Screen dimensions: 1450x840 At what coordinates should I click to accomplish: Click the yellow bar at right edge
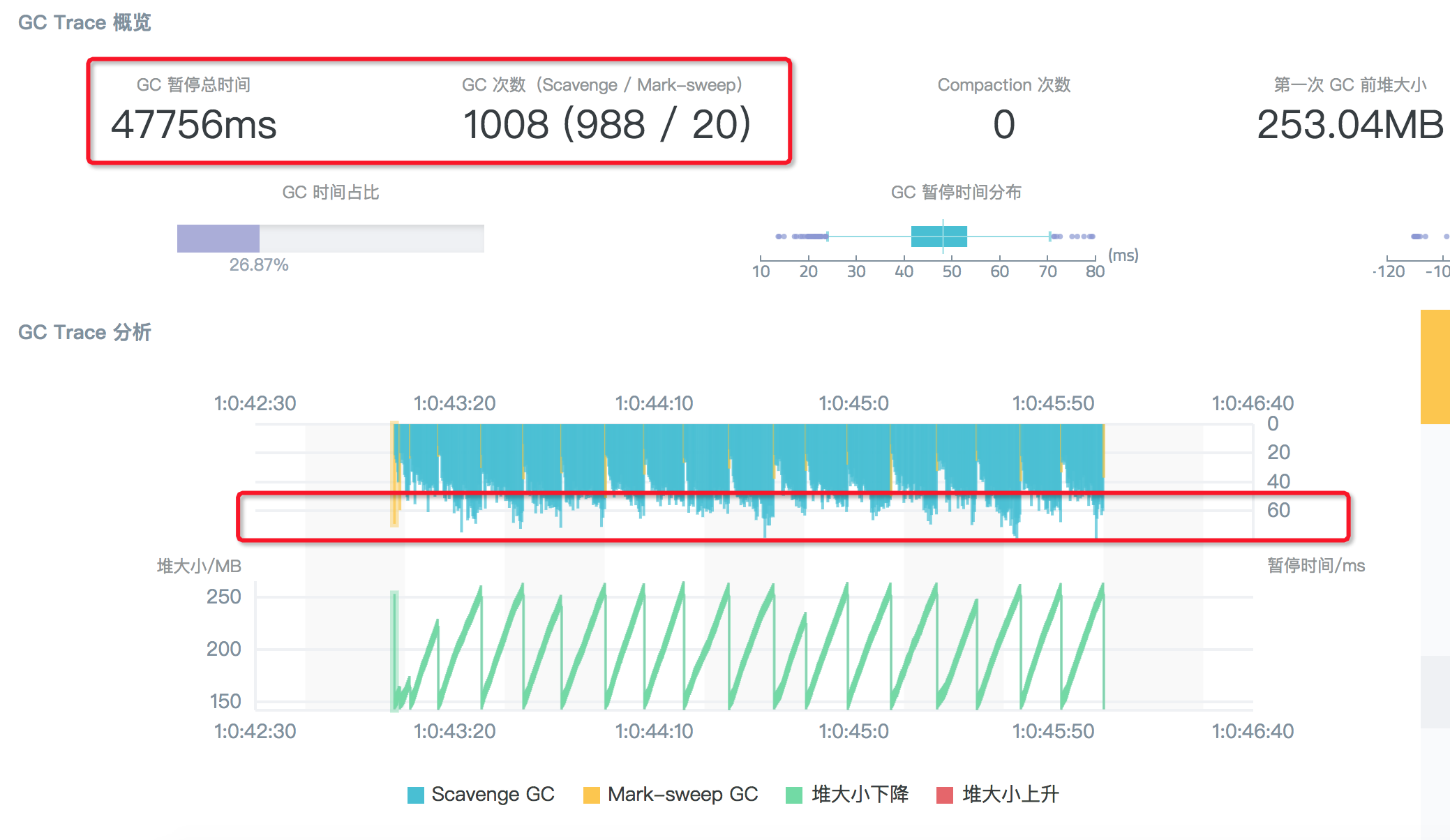click(x=1435, y=367)
